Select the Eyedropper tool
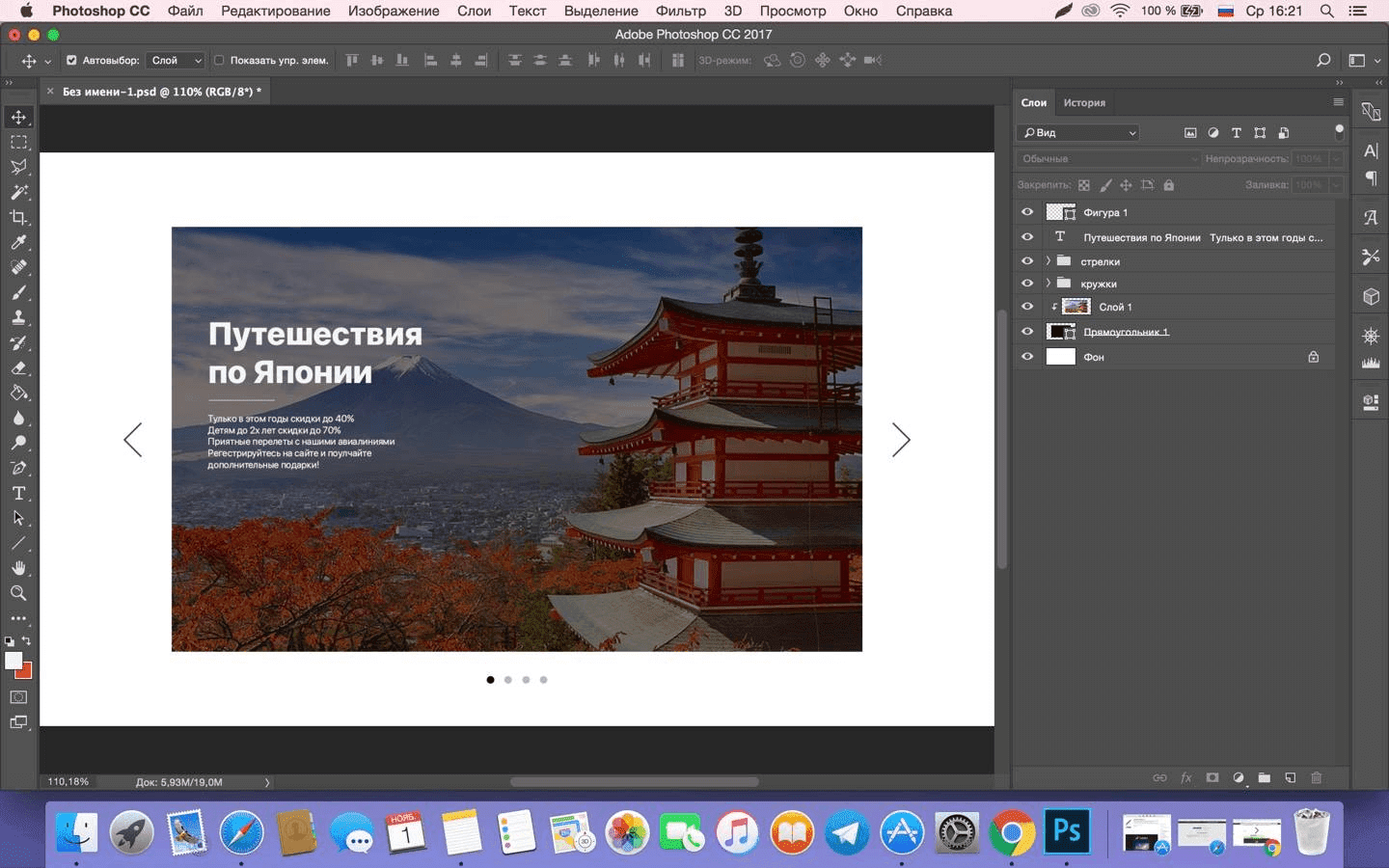The image size is (1389, 868). point(18,242)
